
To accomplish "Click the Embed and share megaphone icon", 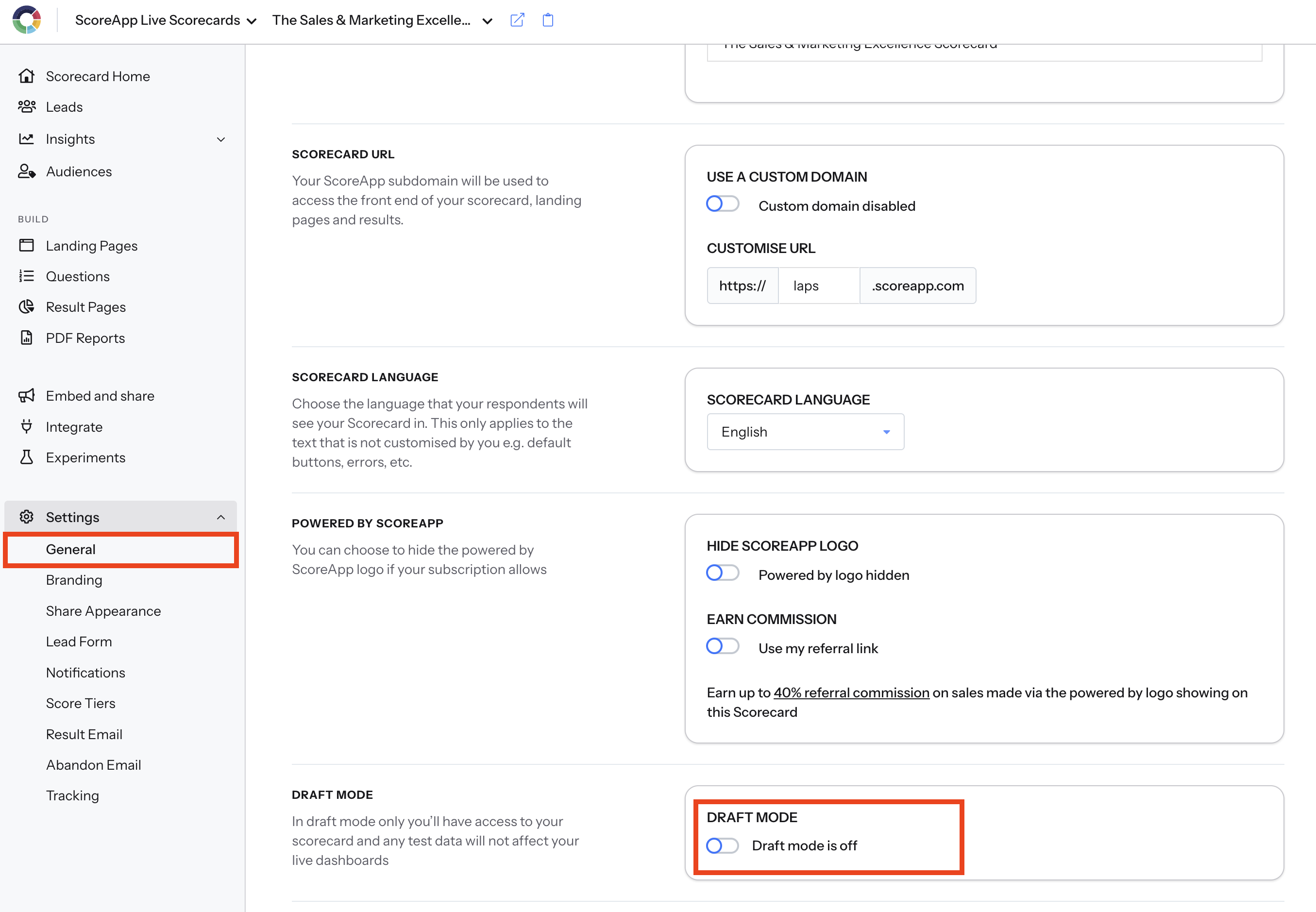I will 26,395.
